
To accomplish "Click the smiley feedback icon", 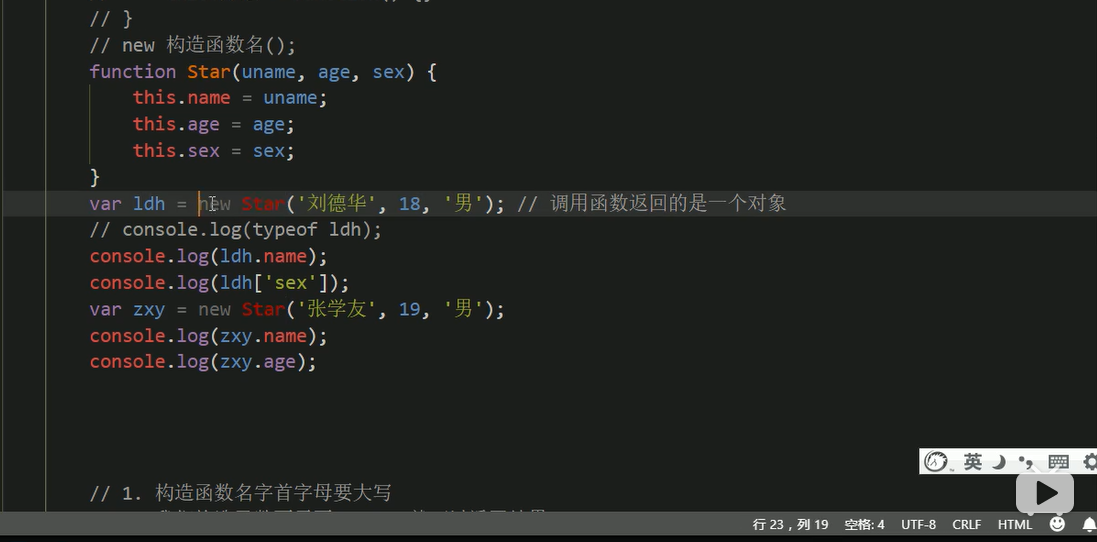I will tap(1057, 524).
